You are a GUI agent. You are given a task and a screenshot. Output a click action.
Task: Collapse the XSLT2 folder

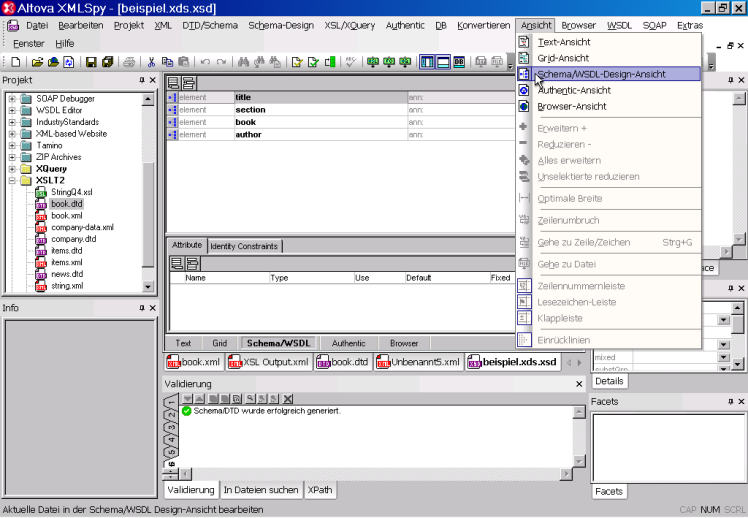(12, 180)
